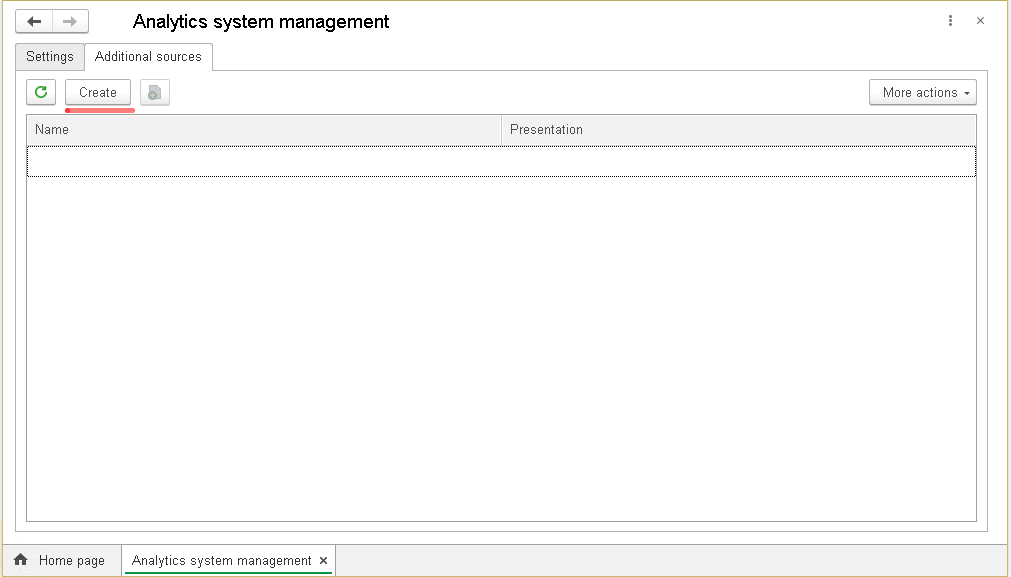Viewport: 1011px width, 577px height.
Task: Activate the Analytics system management bottom tab
Action: tap(221, 561)
